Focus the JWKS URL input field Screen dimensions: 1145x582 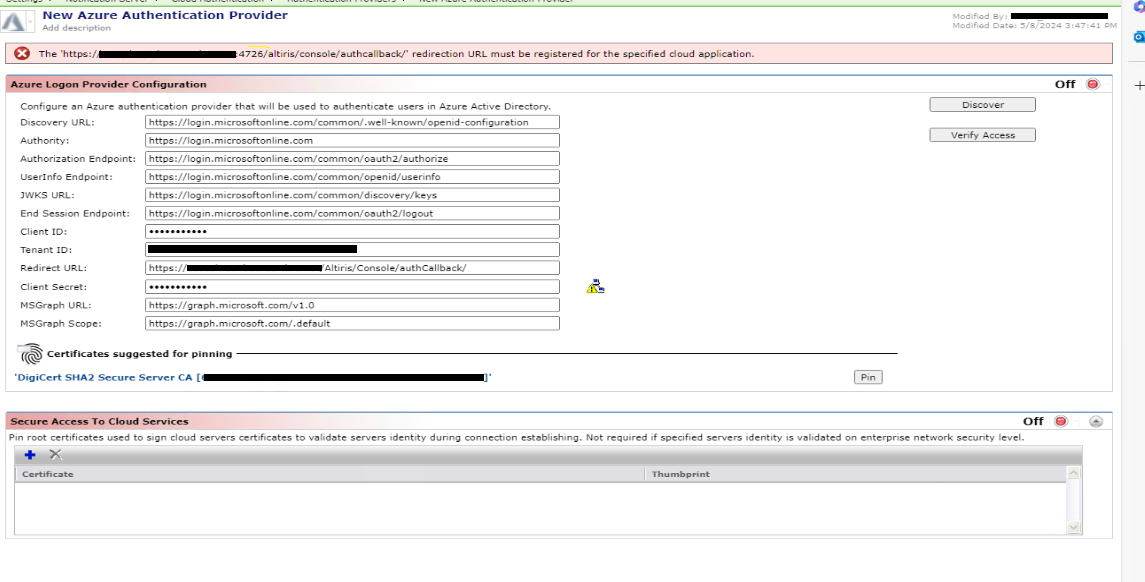pos(352,195)
